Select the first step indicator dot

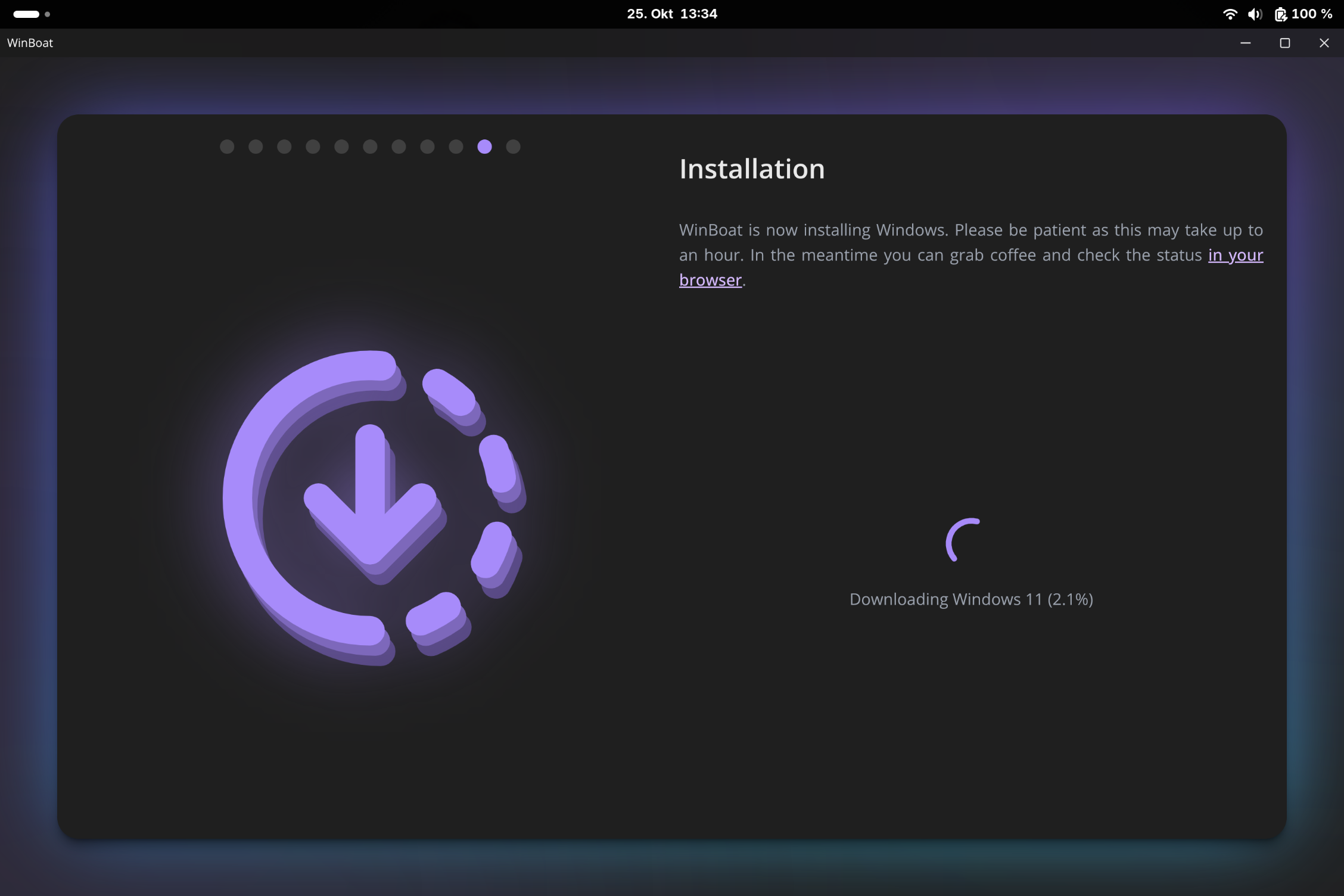(227, 147)
